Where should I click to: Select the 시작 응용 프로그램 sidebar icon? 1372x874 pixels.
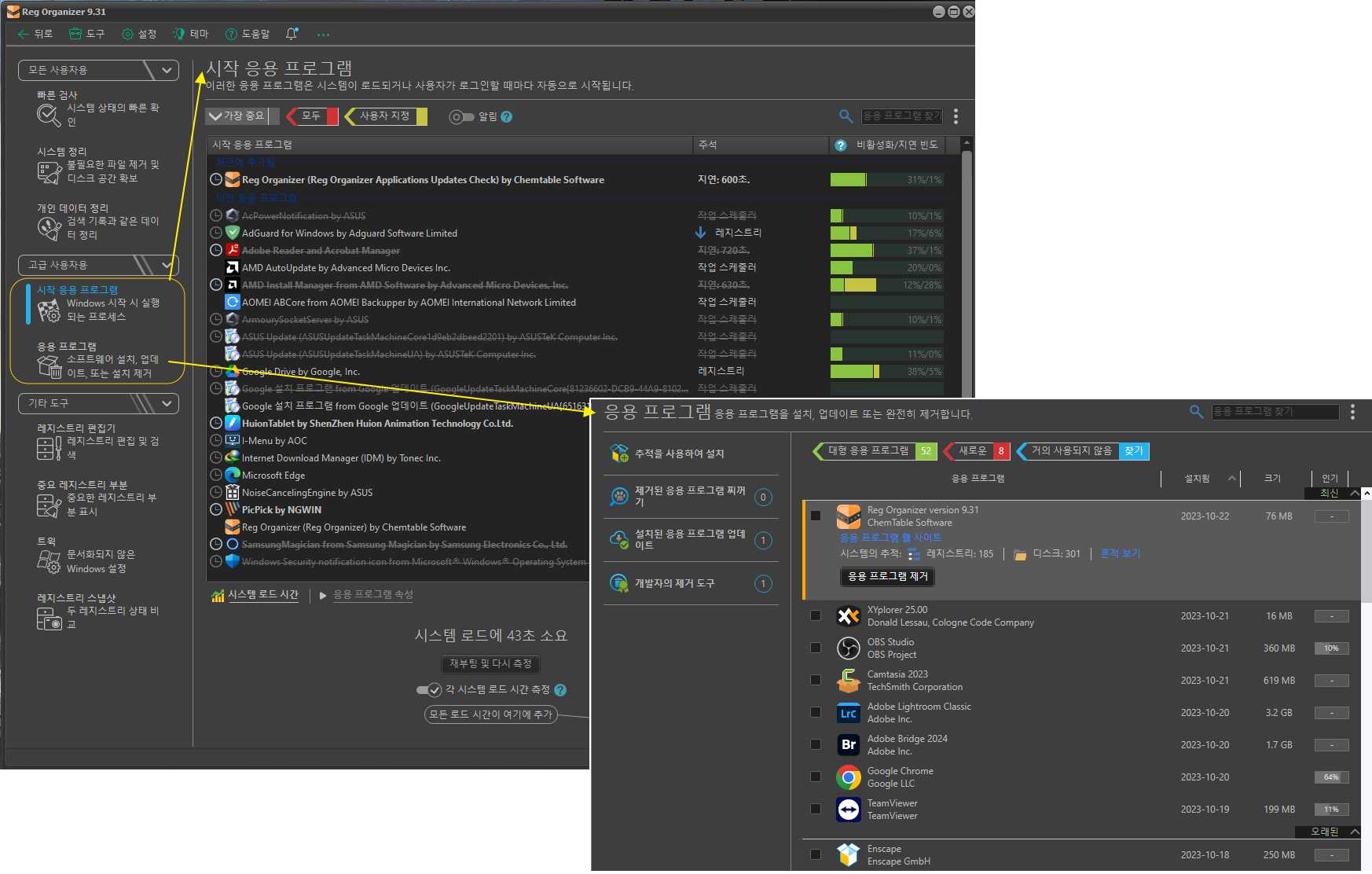49,310
